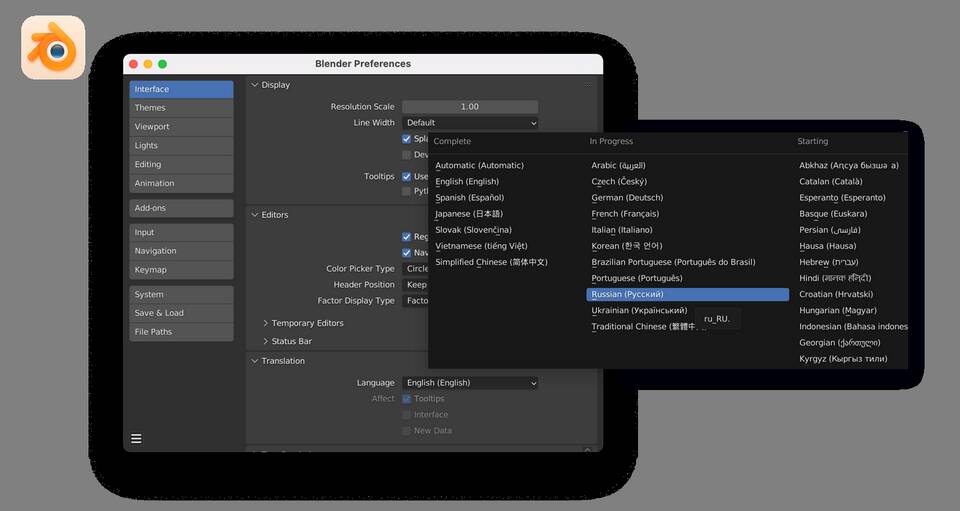960x511 pixels.
Task: Select German (Deutsch) language
Action: point(627,198)
